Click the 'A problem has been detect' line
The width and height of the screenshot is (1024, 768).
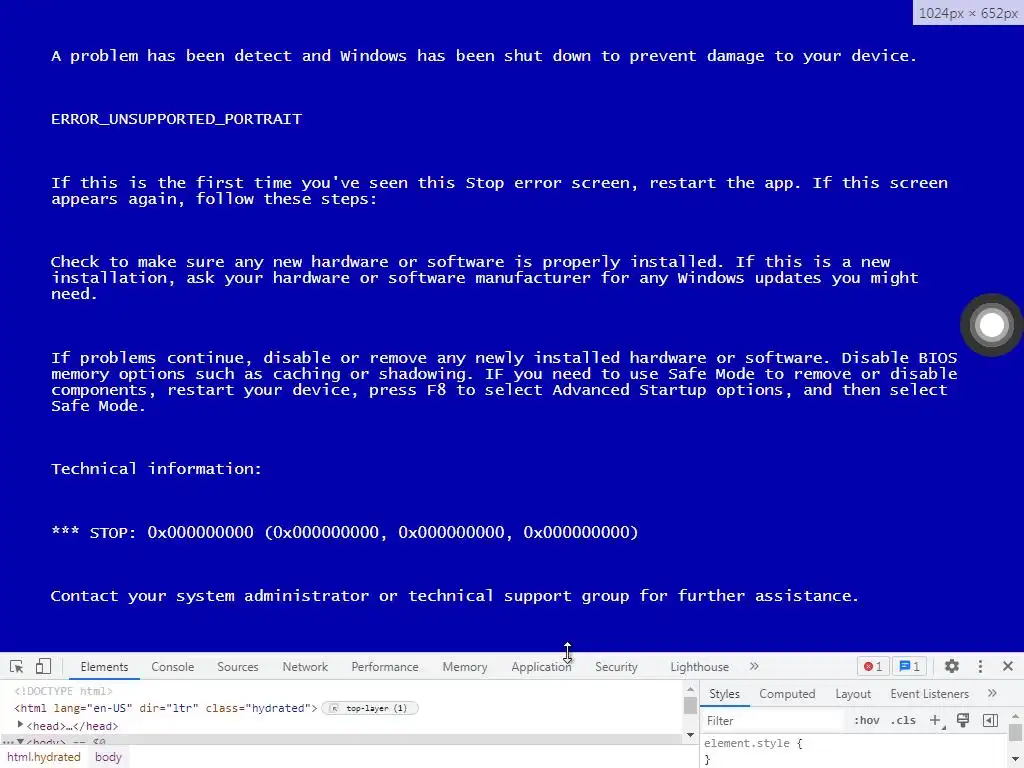484,56
